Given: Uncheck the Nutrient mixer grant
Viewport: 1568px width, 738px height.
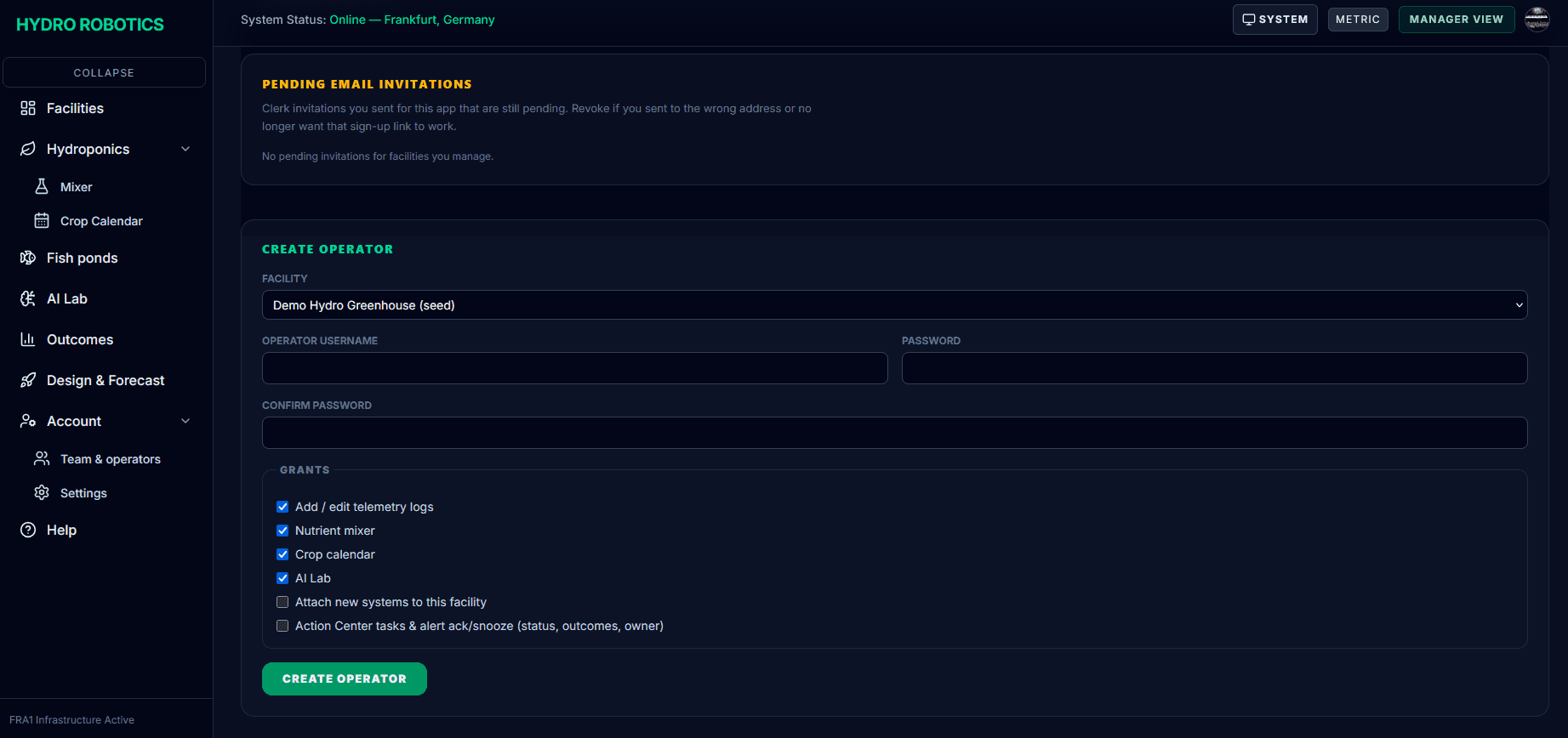Looking at the screenshot, I should click(x=282, y=531).
